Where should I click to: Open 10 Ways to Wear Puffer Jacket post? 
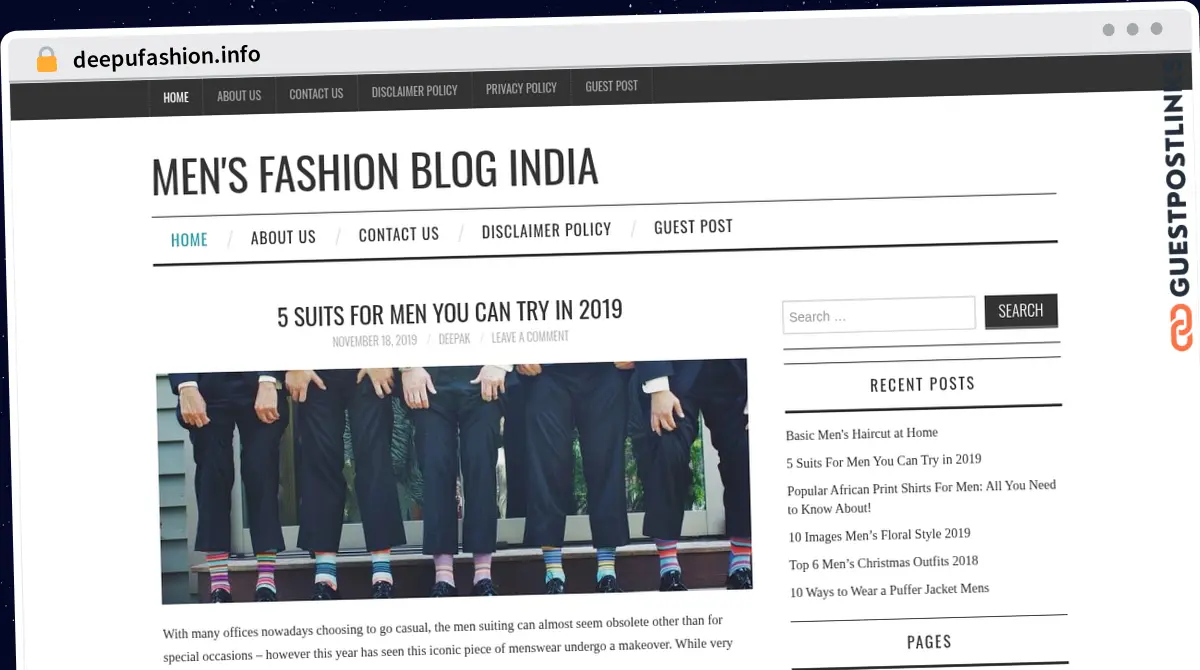pyautogui.click(x=889, y=590)
